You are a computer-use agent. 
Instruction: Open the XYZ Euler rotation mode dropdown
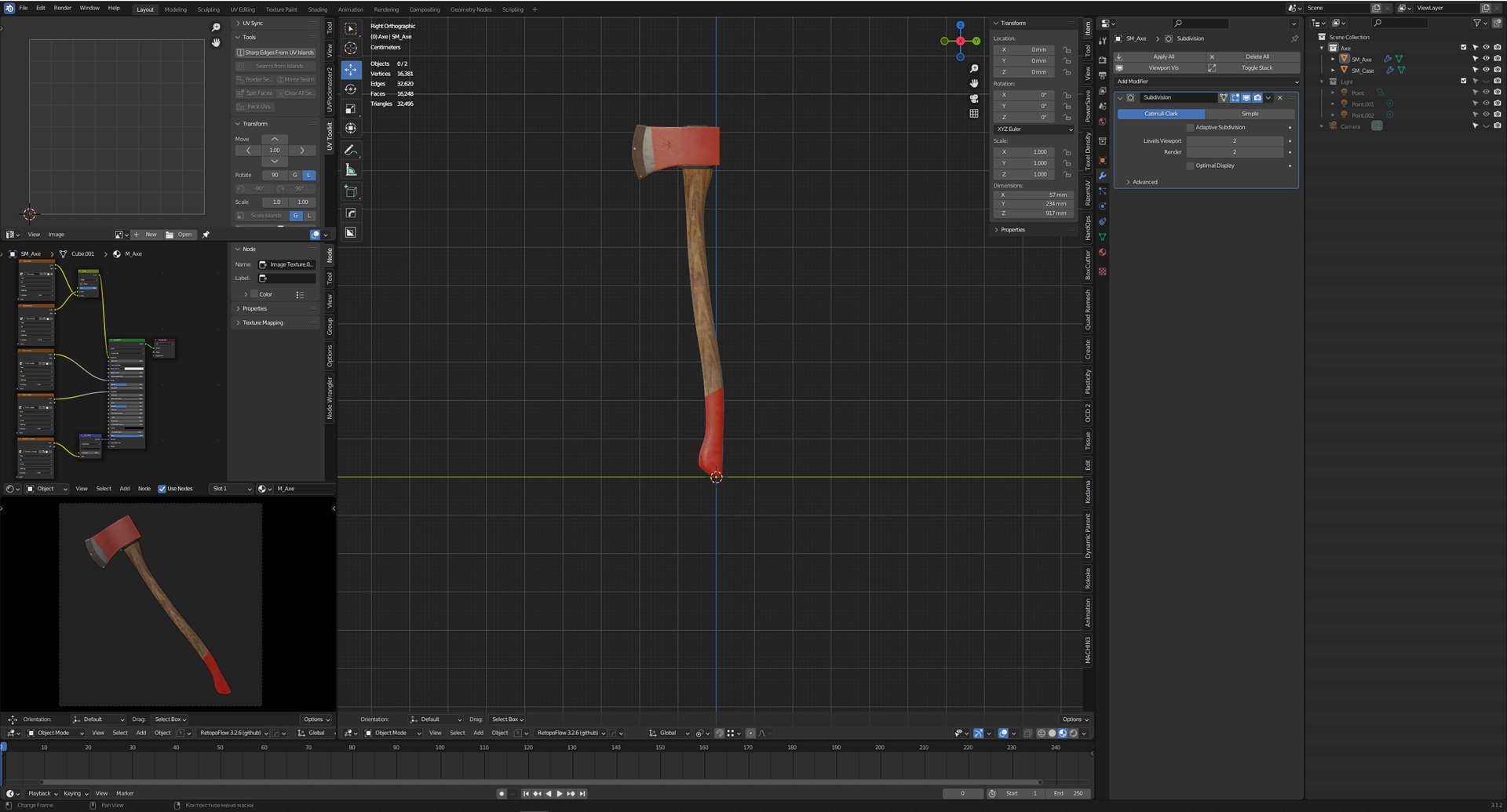click(1034, 129)
